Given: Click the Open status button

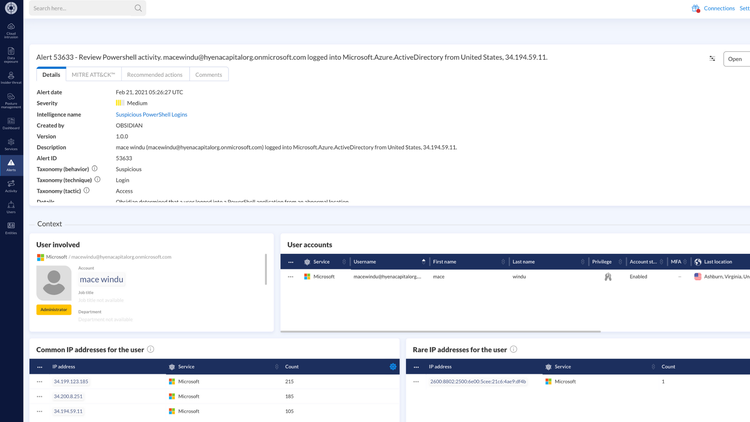Looking at the screenshot, I should pyautogui.click(x=737, y=59).
